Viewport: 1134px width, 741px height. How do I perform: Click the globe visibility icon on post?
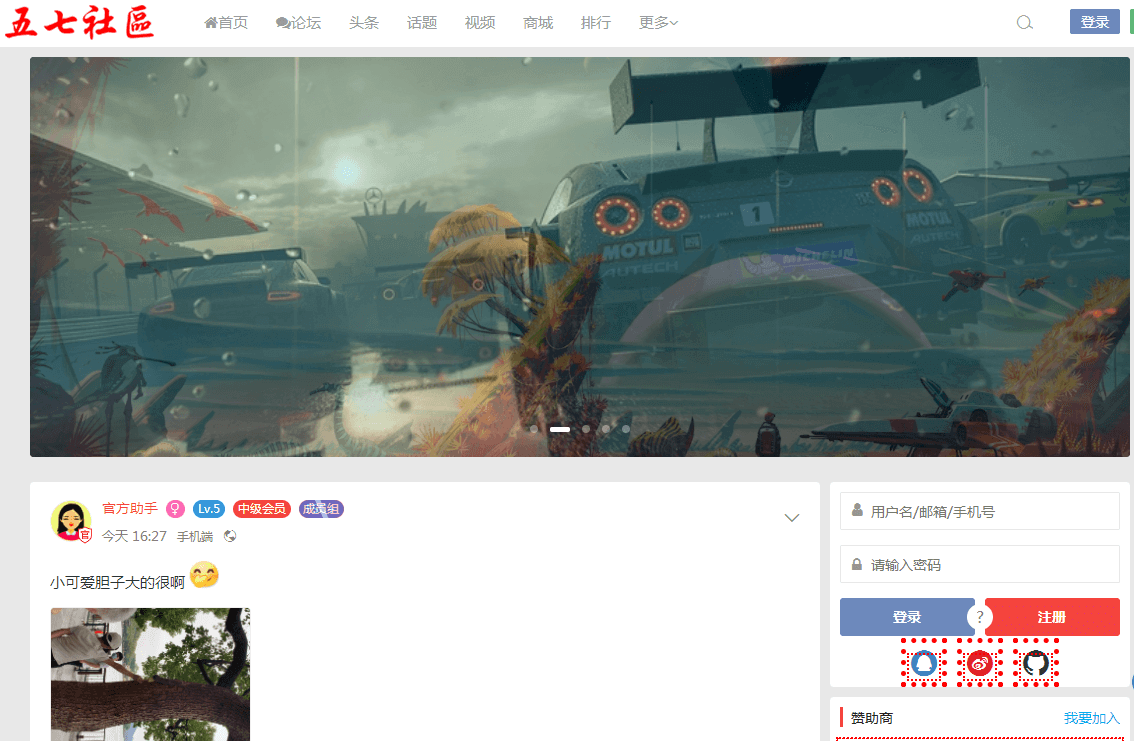pos(230,536)
